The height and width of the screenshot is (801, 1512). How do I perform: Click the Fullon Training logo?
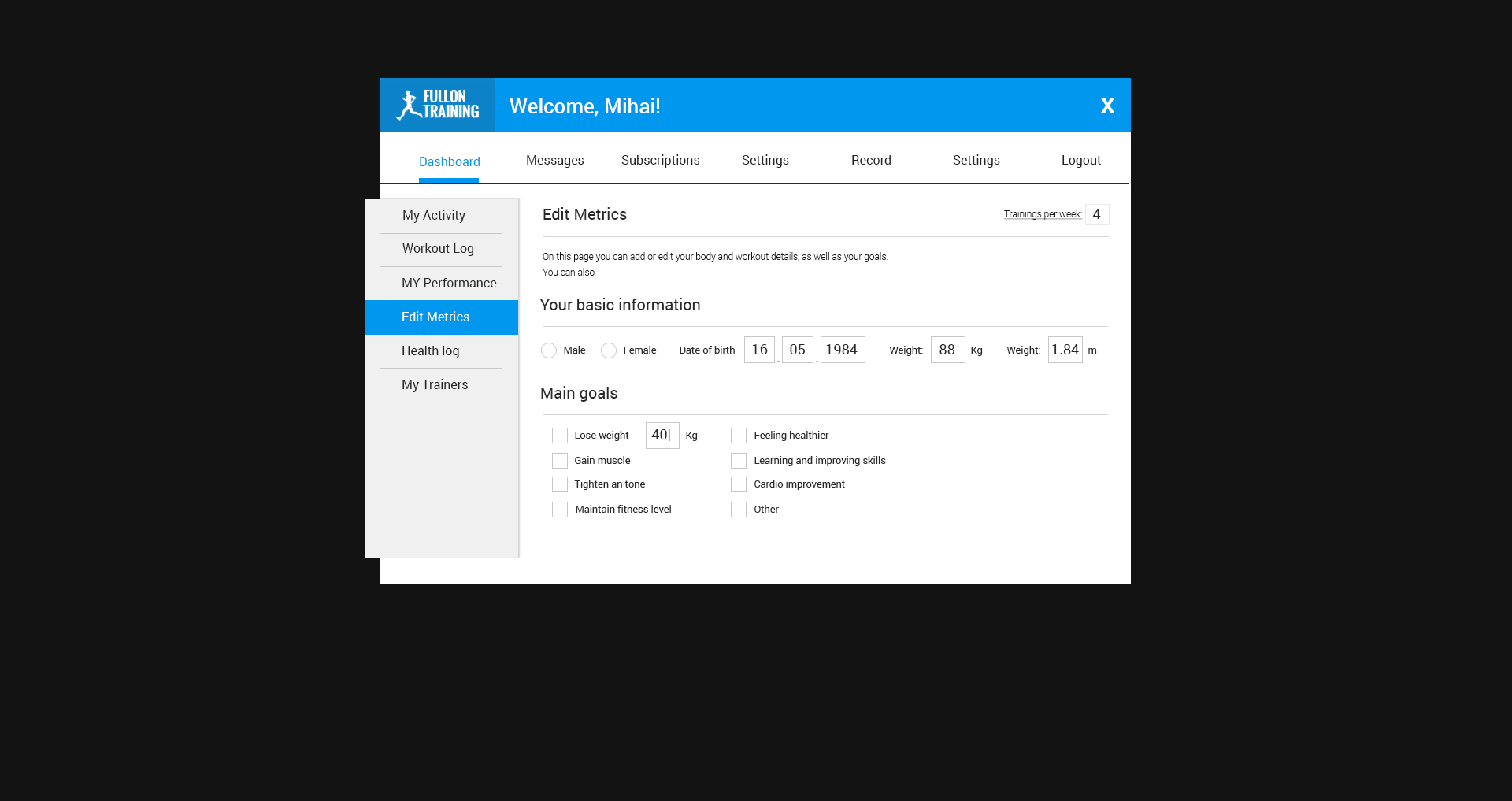438,105
